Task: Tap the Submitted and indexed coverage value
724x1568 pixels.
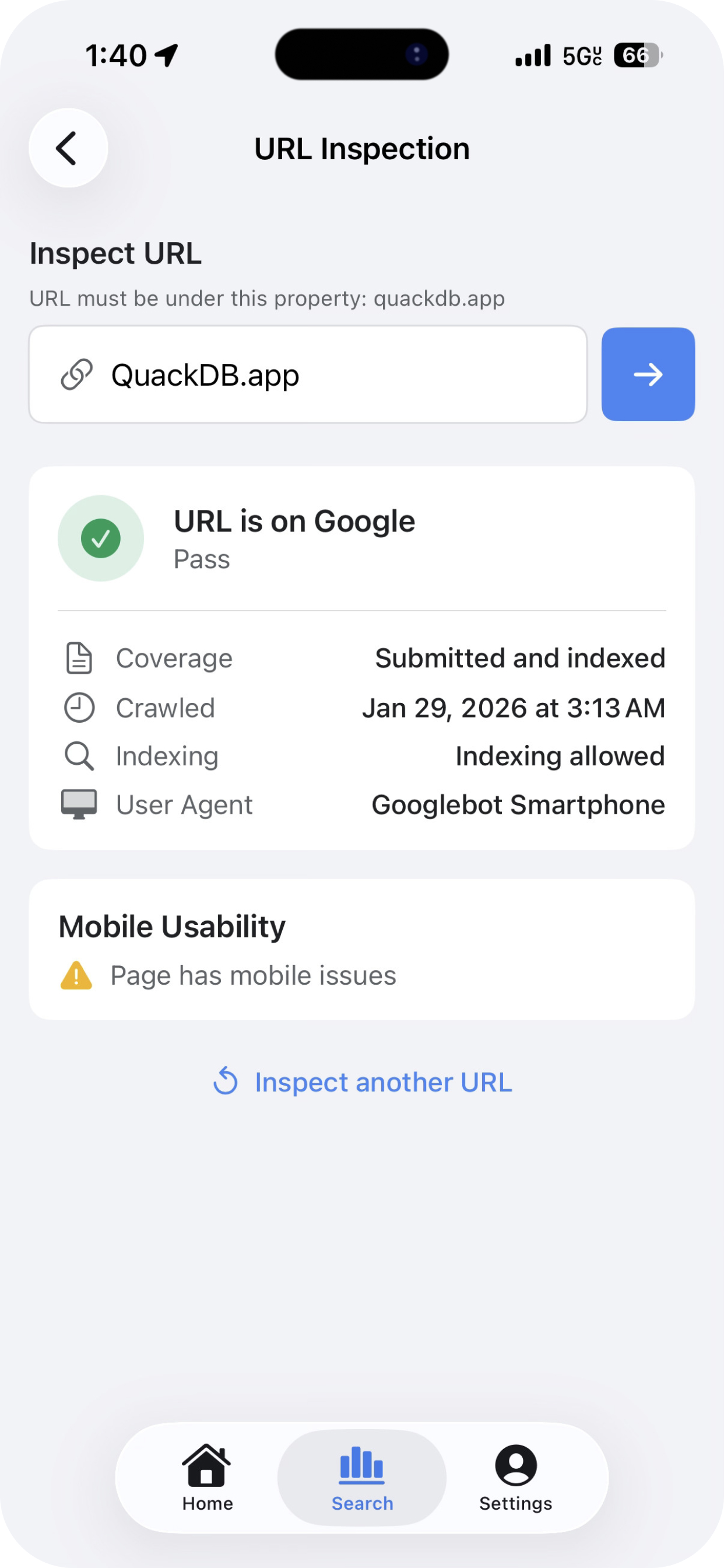Action: pyautogui.click(x=519, y=658)
